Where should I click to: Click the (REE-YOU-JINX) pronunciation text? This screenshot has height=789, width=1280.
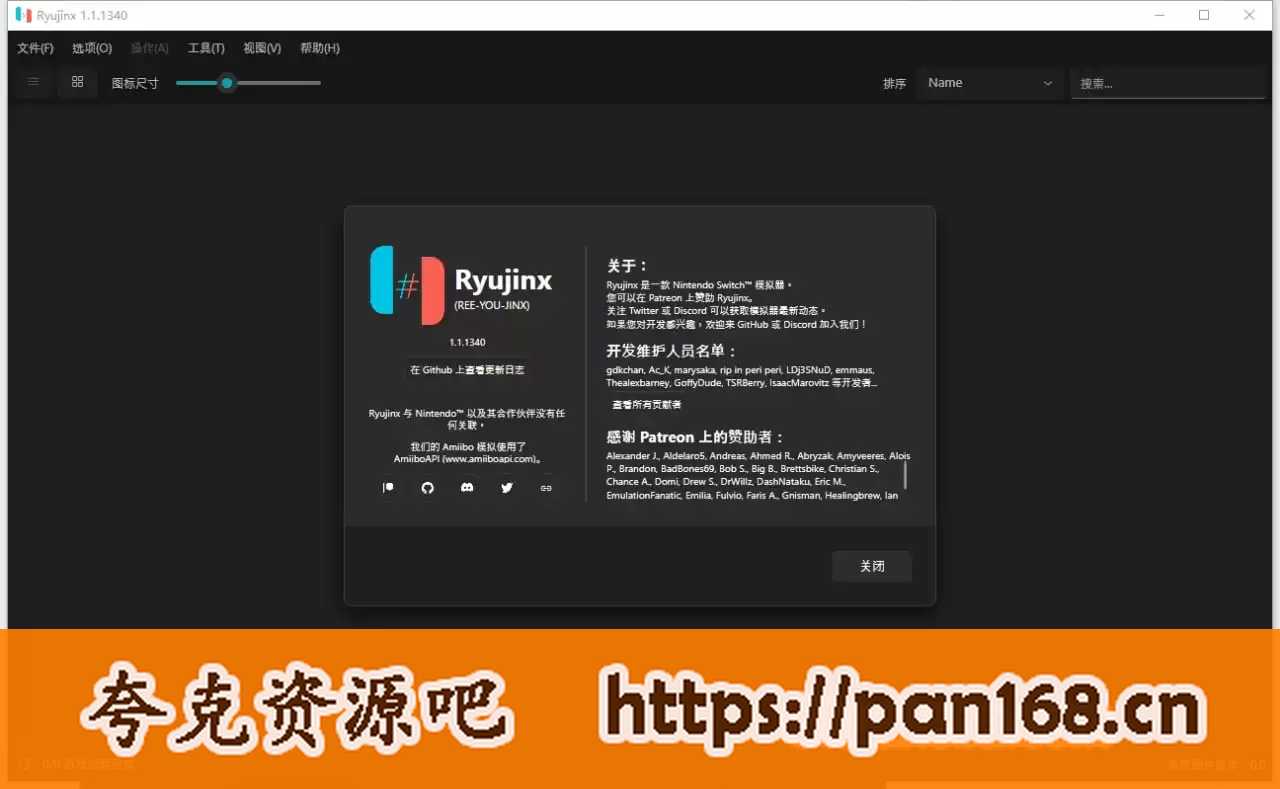[491, 305]
